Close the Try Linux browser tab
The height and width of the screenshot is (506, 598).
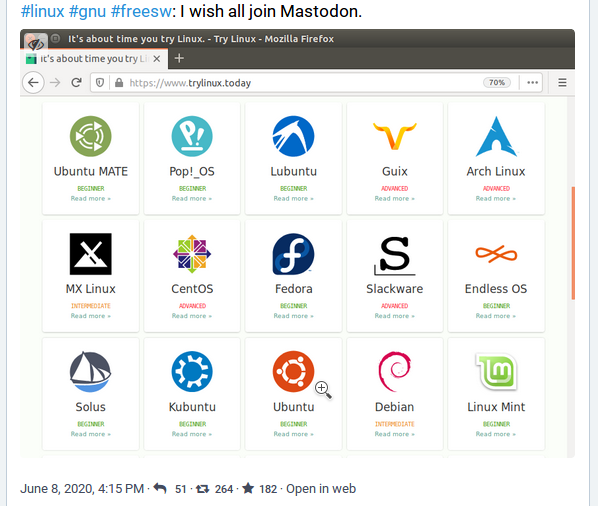click(x=157, y=59)
